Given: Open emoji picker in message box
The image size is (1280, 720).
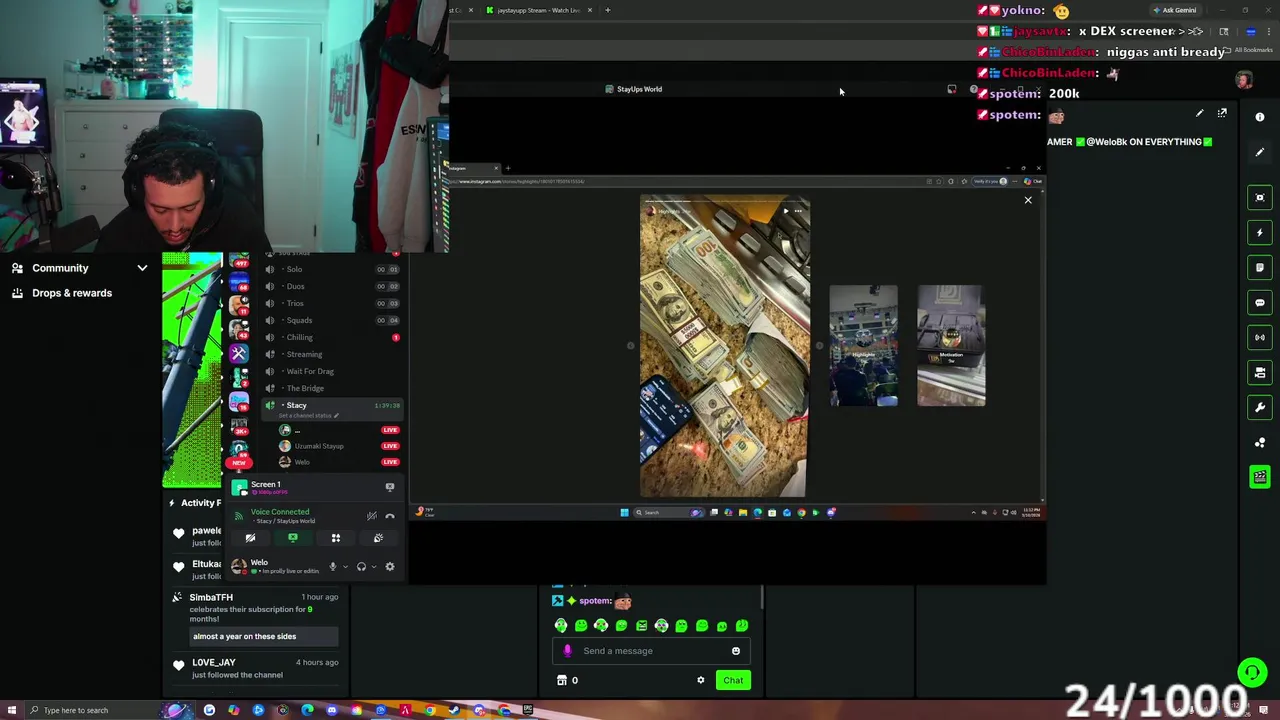Looking at the screenshot, I should (x=736, y=651).
